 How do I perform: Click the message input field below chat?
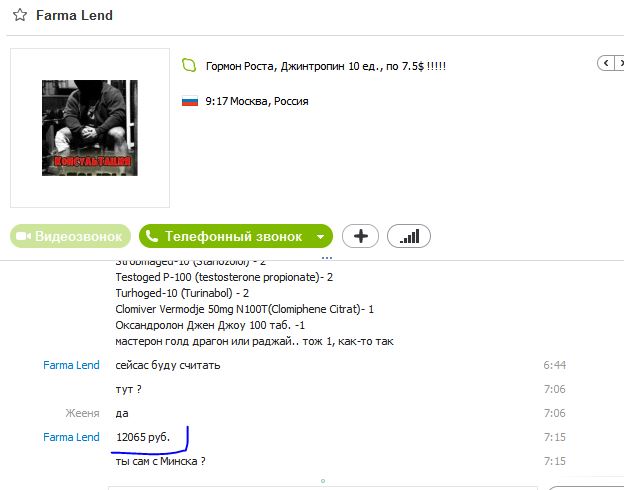click(322, 488)
